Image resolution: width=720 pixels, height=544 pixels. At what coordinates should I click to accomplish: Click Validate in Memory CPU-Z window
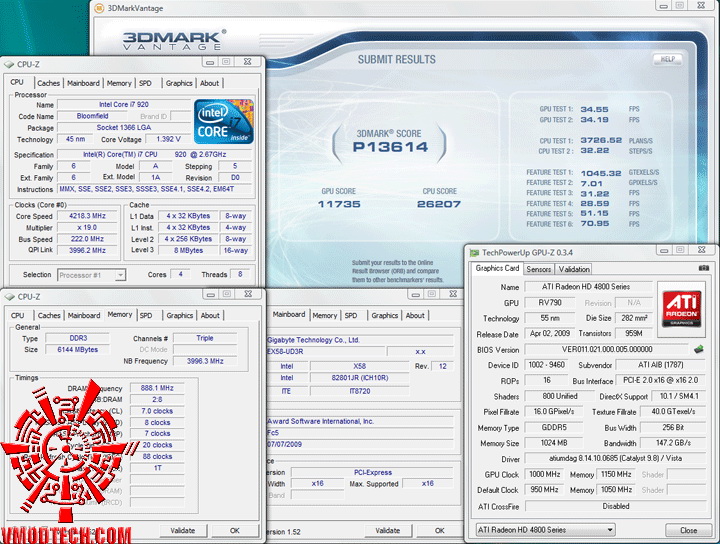183,530
